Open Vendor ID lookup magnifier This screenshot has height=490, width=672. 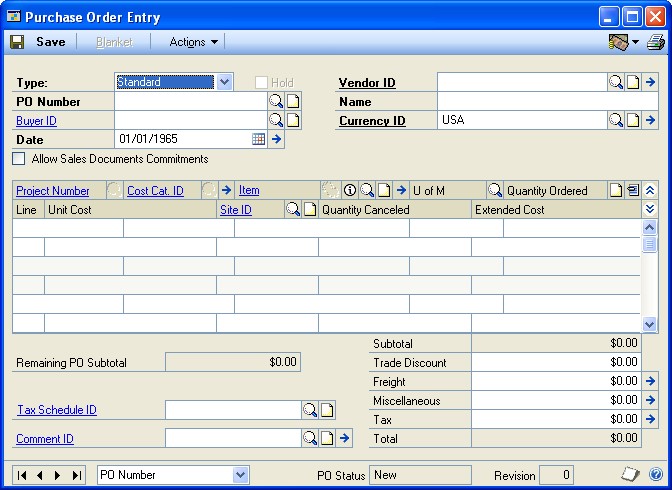pos(616,82)
